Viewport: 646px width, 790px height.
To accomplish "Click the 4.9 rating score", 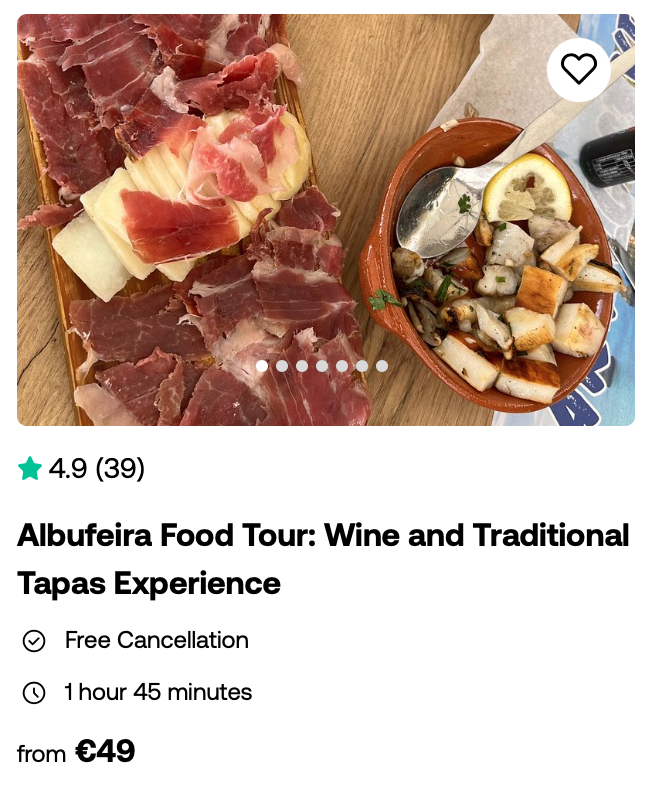I will 68,469.
